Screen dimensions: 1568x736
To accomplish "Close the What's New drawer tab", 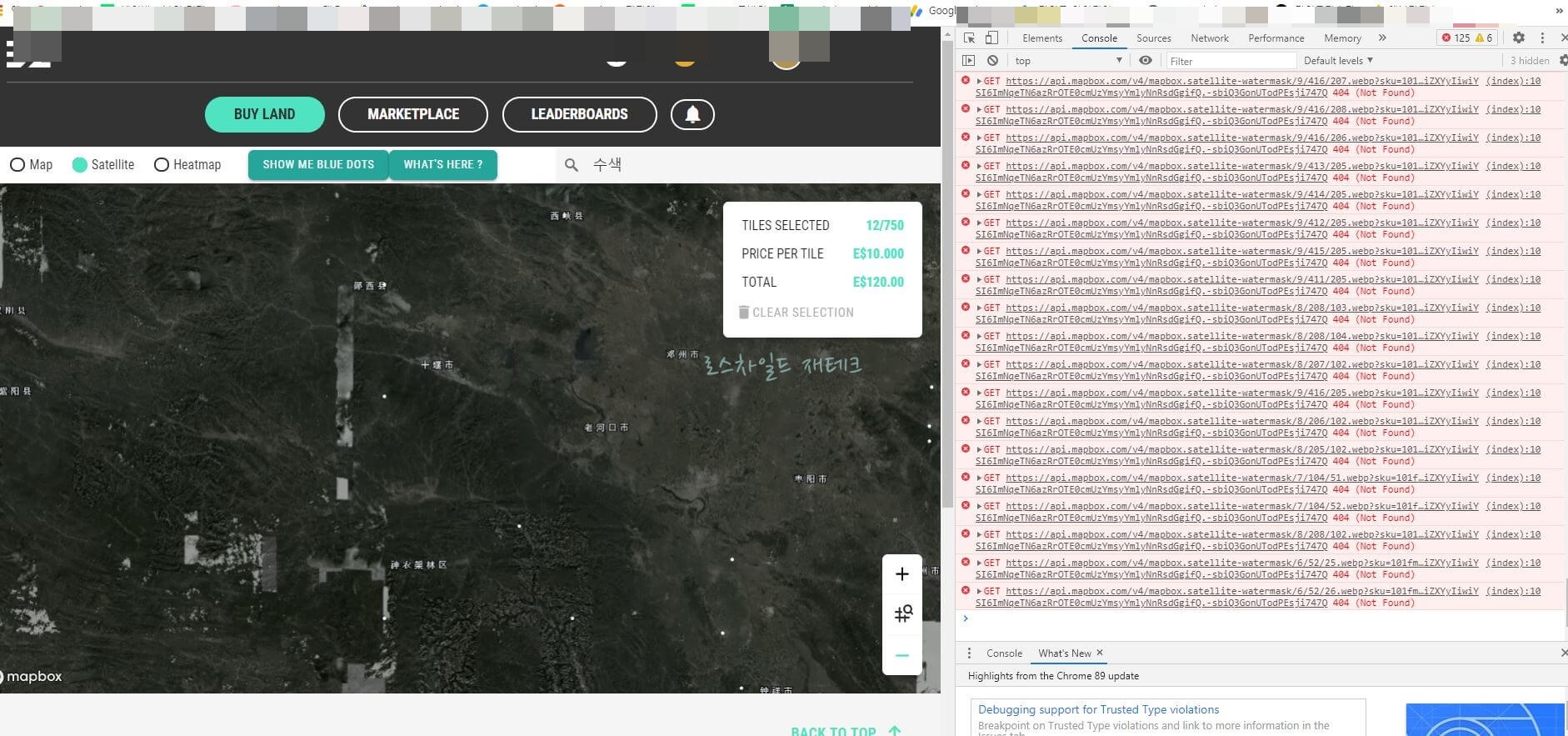I will tap(1100, 653).
